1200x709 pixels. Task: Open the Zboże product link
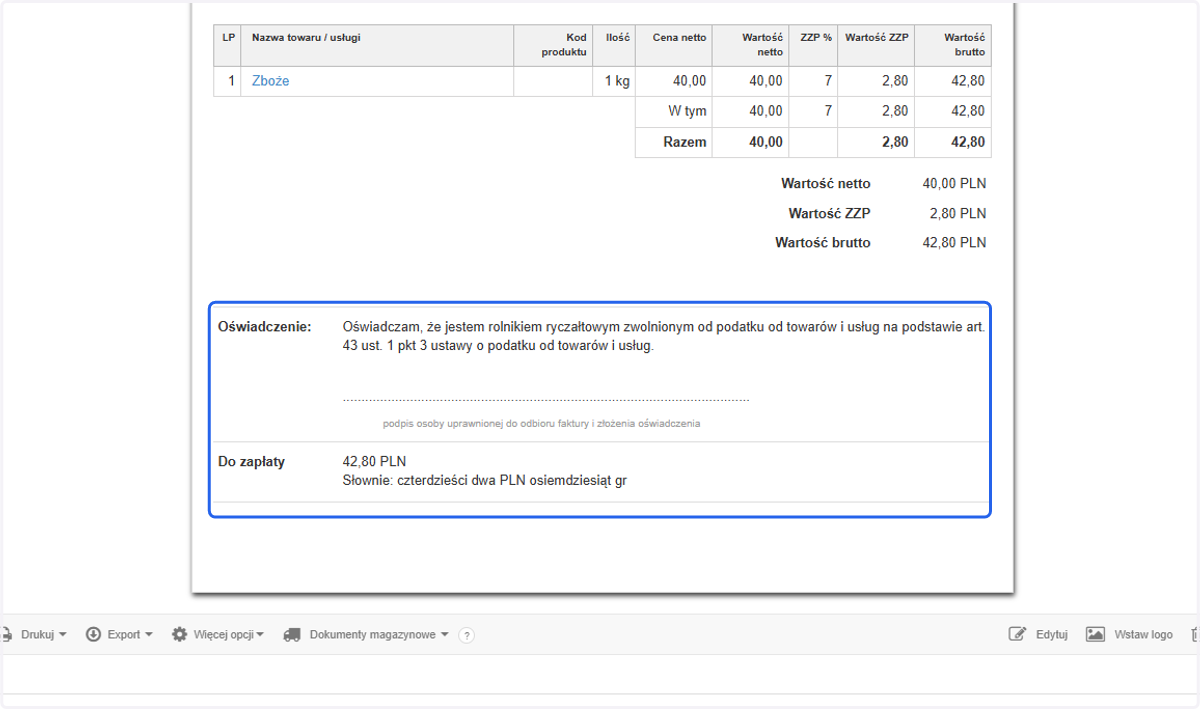click(270, 81)
